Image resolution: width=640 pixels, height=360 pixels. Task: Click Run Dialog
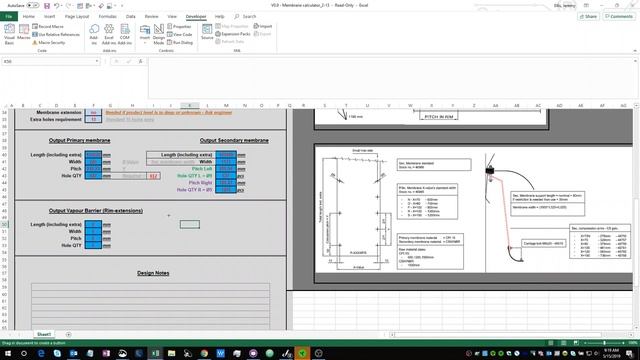click(180, 42)
